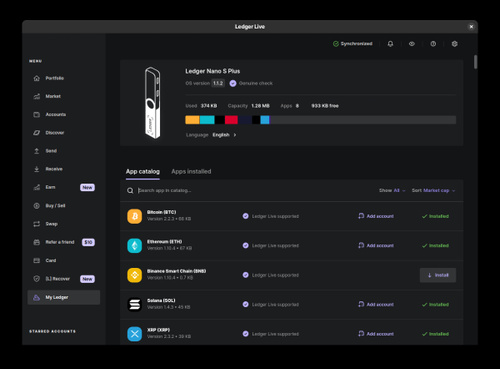Click Installed status for XRP
The image size is (500, 369).
click(435, 334)
